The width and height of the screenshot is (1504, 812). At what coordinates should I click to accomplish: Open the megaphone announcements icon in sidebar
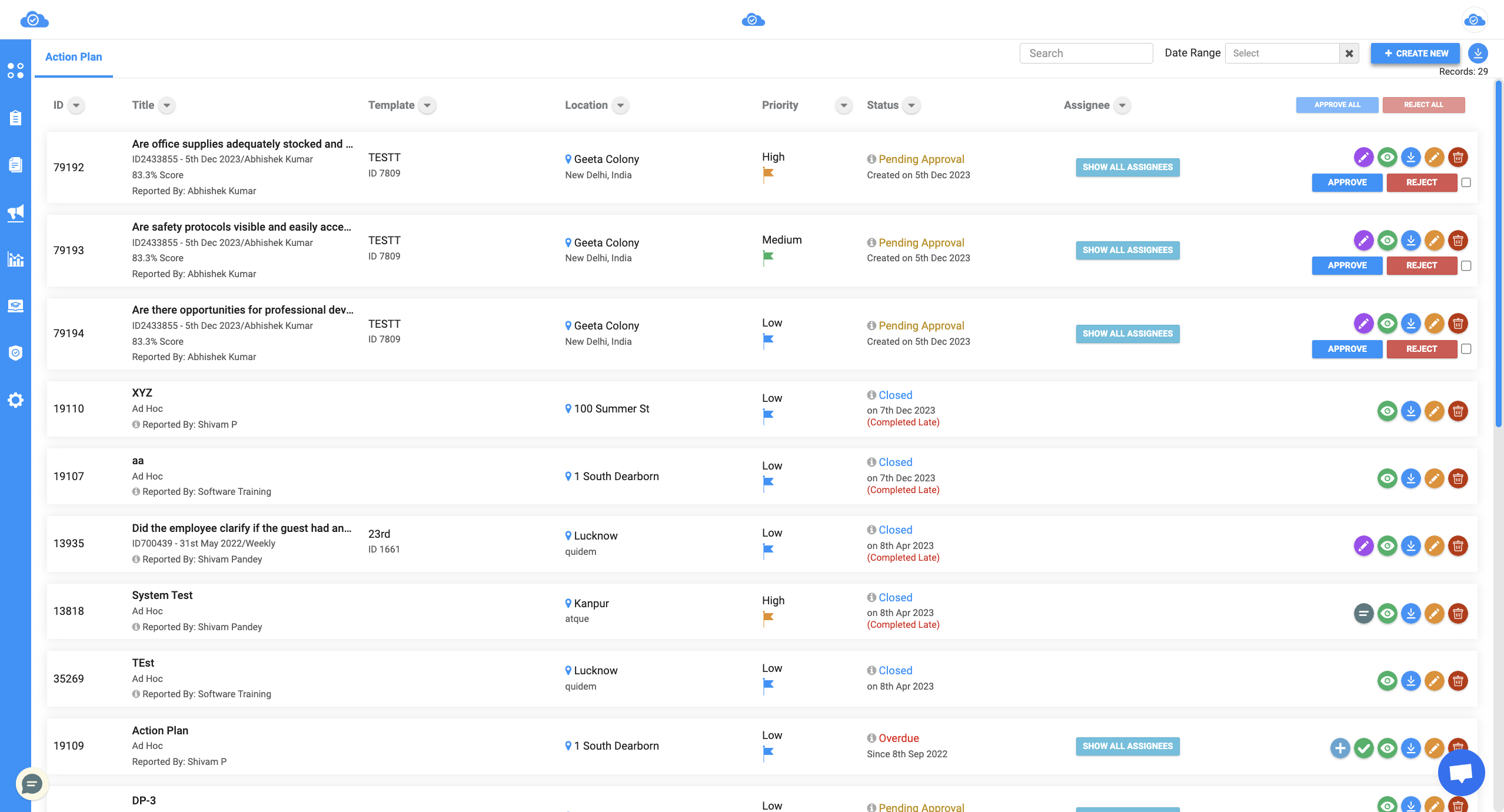coord(15,212)
